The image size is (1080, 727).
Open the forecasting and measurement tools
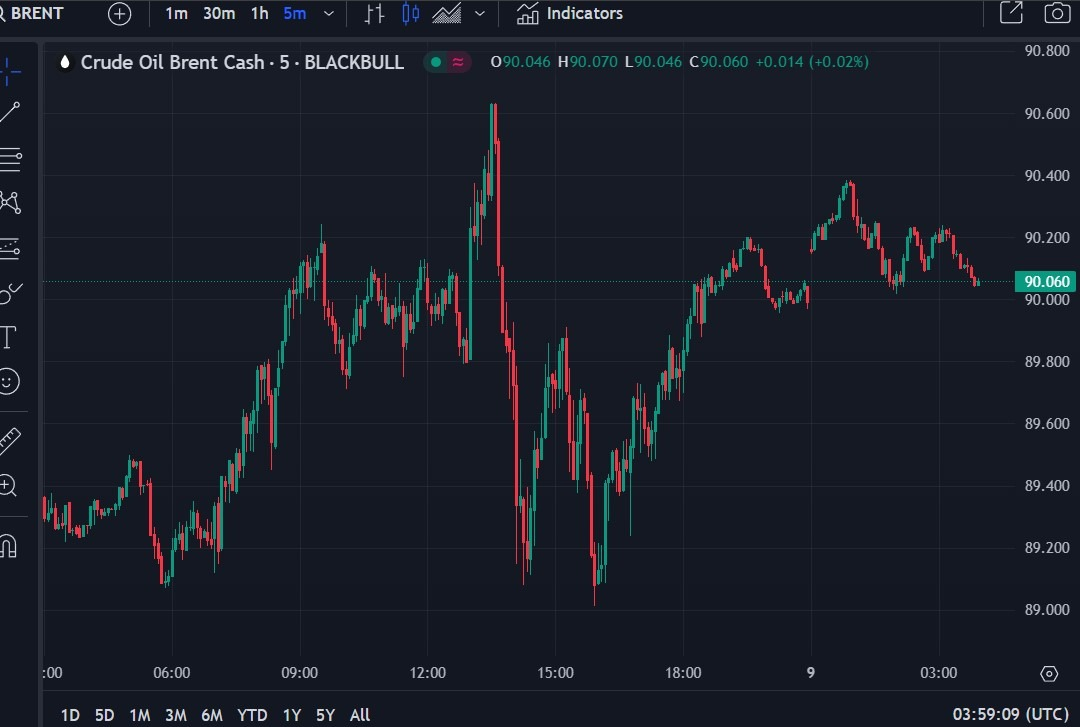point(10,248)
